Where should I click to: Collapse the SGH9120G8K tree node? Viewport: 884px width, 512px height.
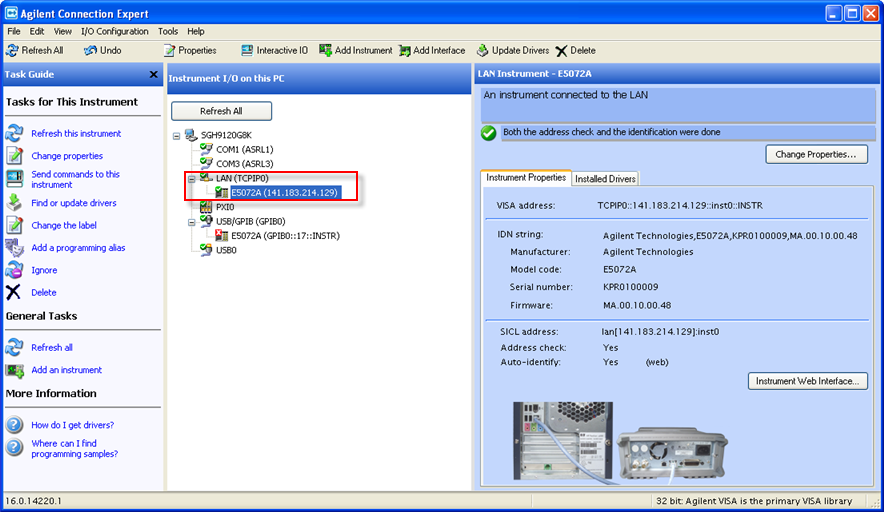point(176,136)
